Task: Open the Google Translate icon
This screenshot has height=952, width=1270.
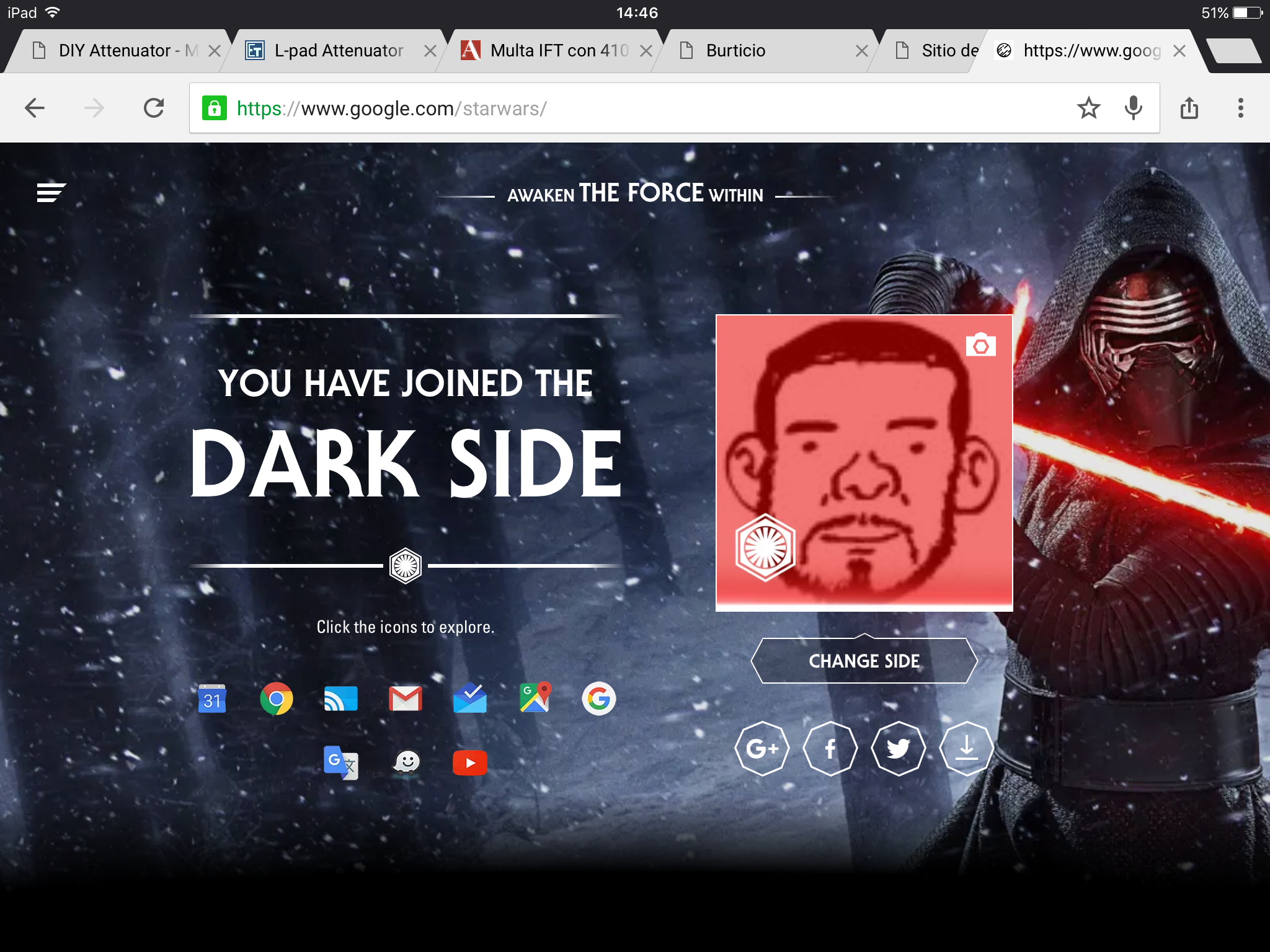Action: [341, 763]
